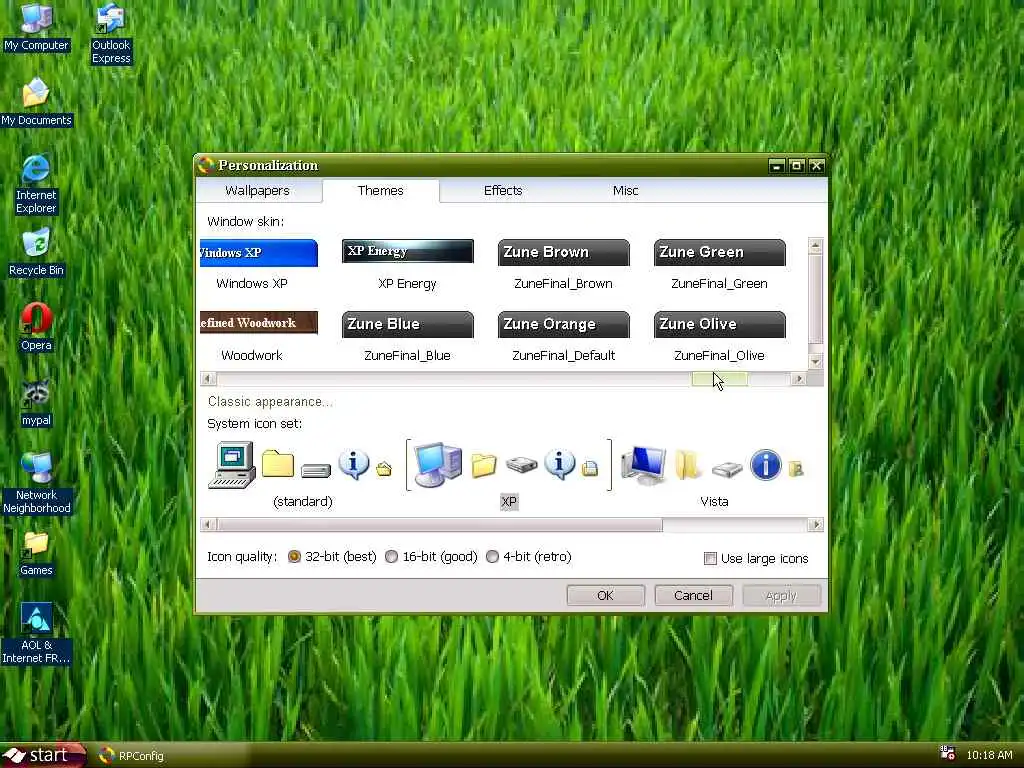Click icon set right scroll arrow
Screen dimensions: 1024x768
coord(816,524)
